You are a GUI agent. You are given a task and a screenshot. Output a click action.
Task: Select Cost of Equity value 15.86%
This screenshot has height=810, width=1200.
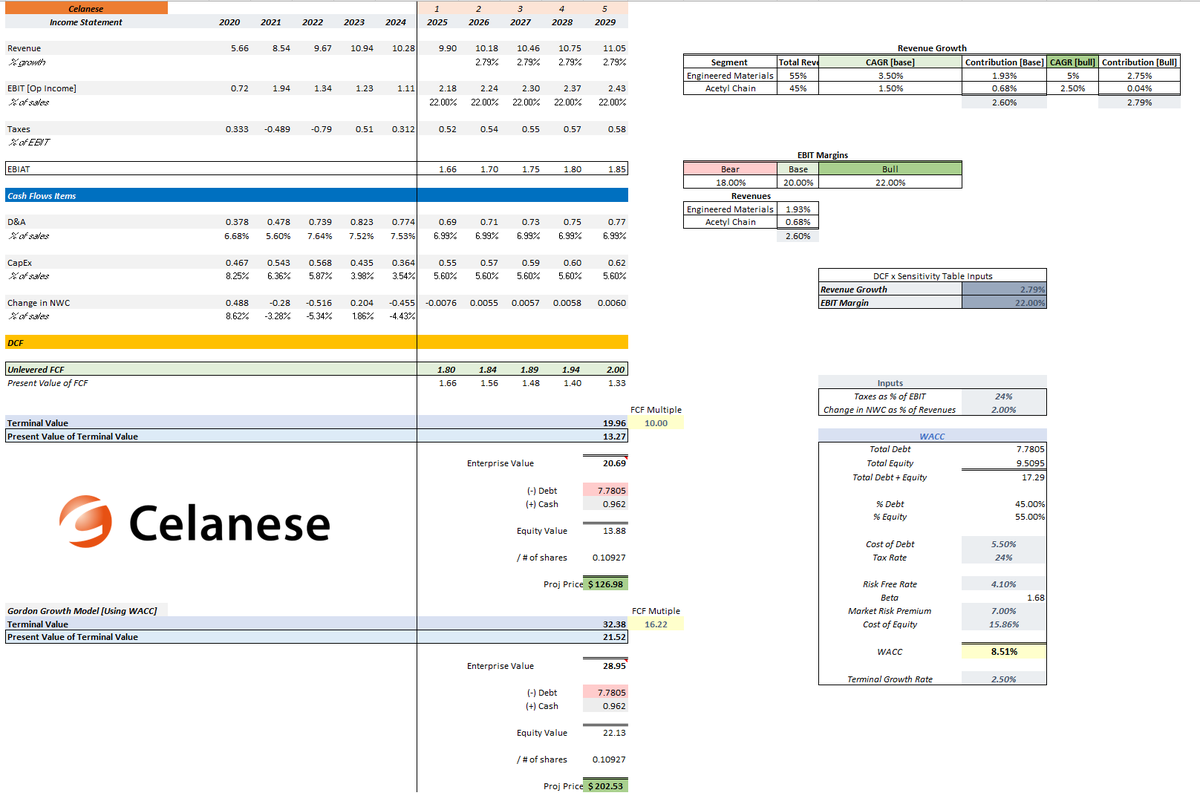[x=1003, y=624]
